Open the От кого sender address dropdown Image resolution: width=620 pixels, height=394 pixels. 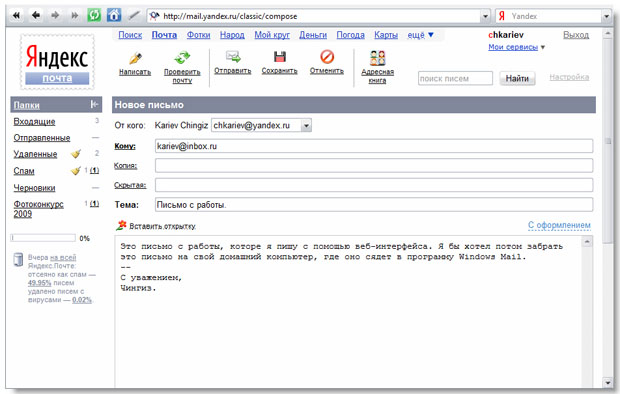pos(306,125)
